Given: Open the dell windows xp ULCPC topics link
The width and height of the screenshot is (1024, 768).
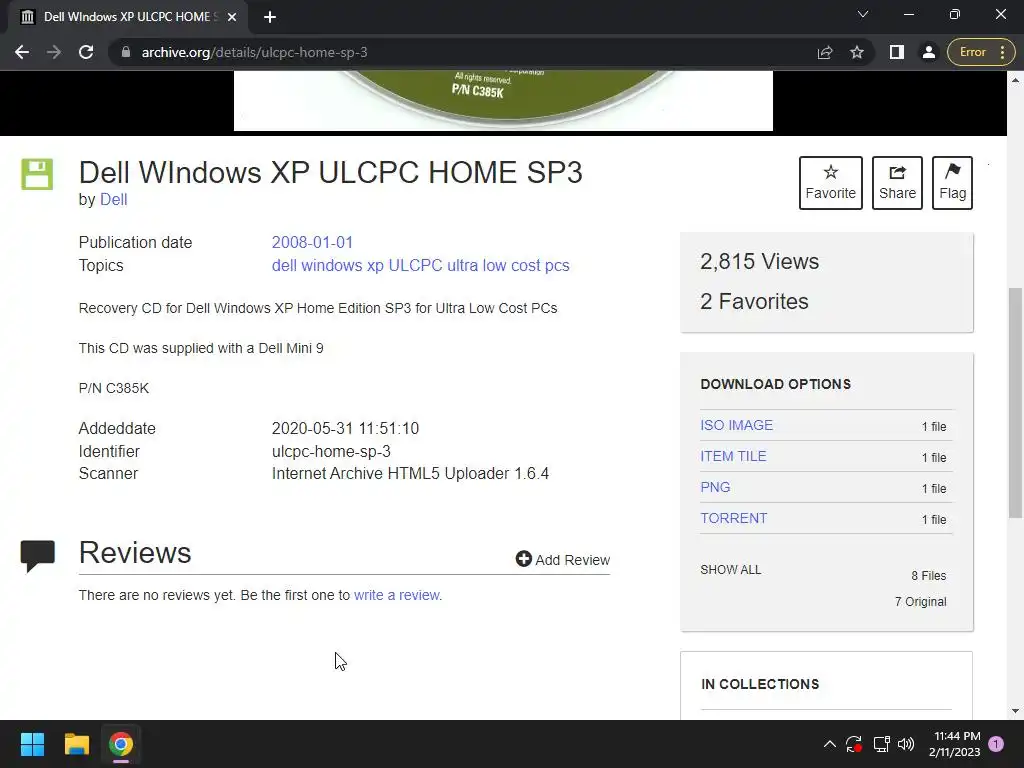Looking at the screenshot, I should [421, 266].
